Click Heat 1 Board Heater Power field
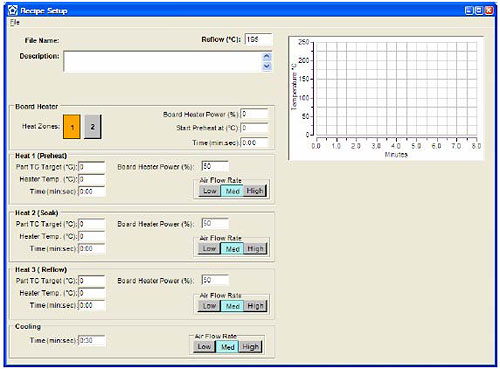This screenshot has width=500, height=369. point(215,166)
